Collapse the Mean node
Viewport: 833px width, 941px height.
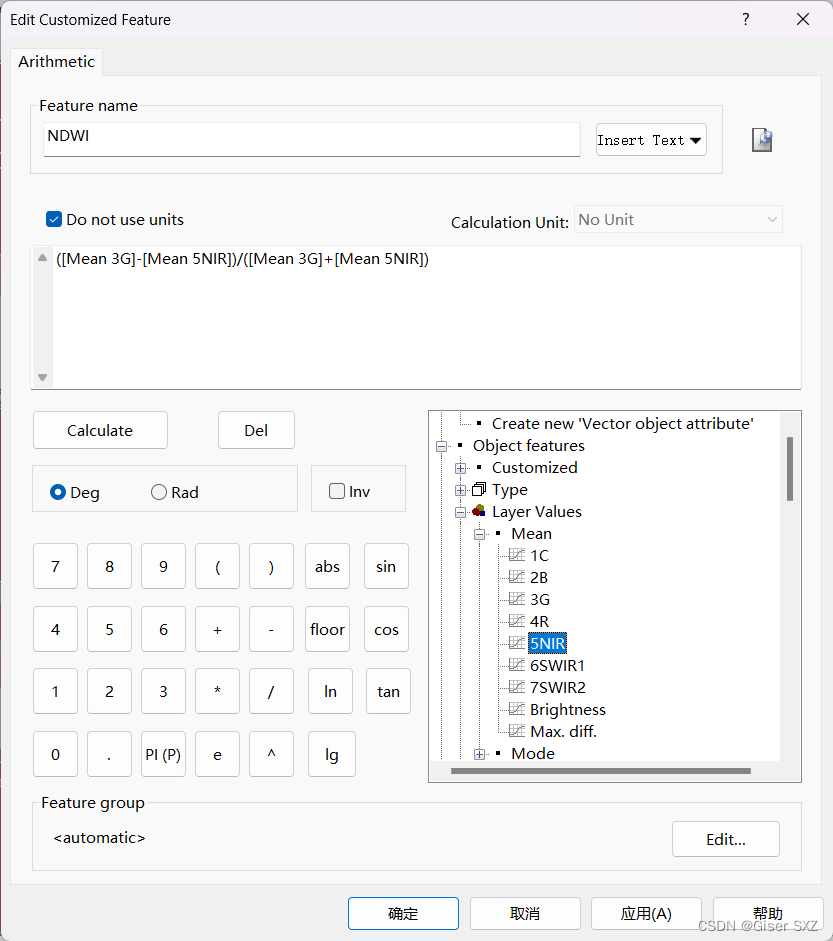(x=480, y=534)
